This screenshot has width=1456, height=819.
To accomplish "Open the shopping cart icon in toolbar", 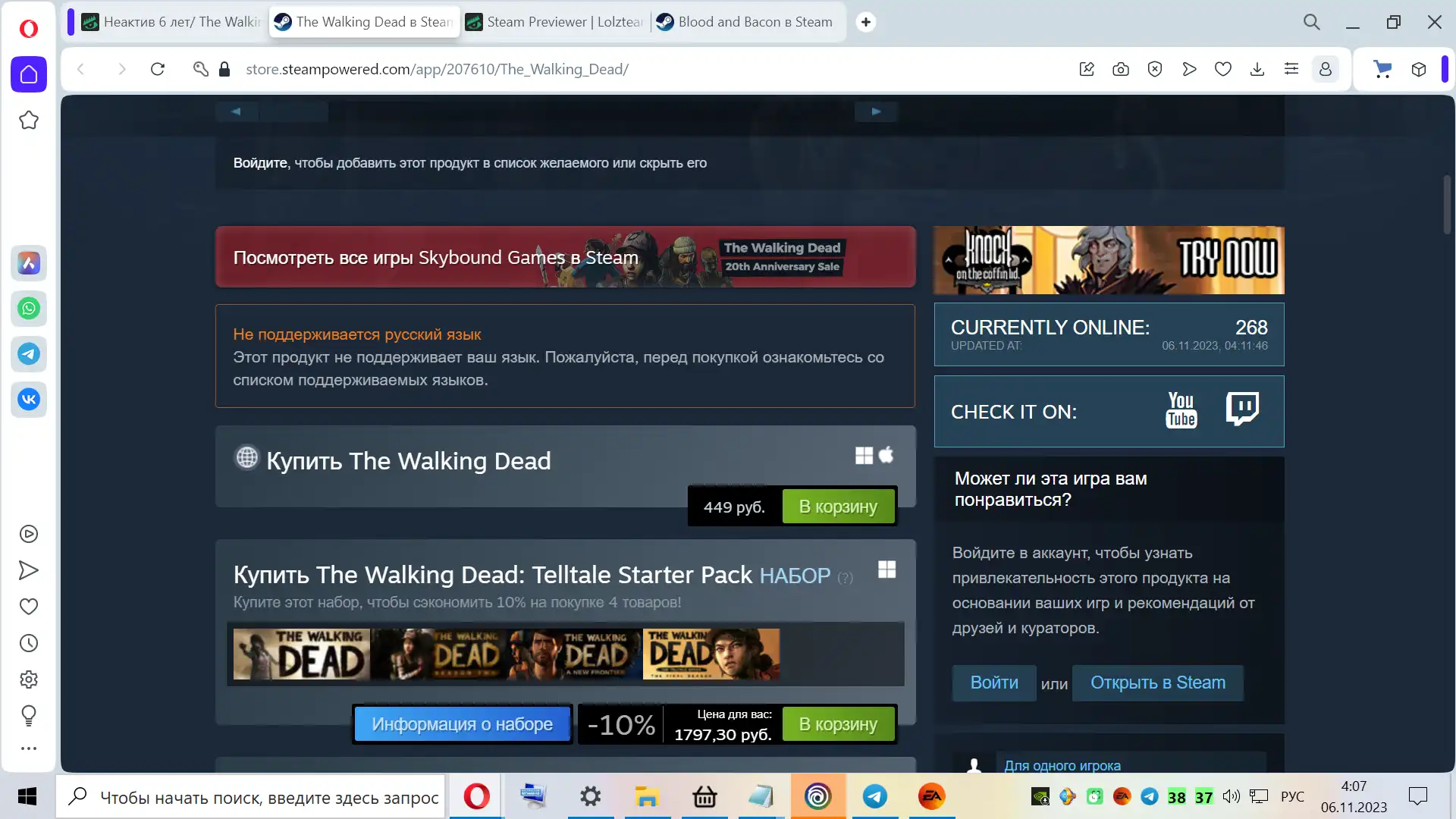I will (x=1382, y=69).
